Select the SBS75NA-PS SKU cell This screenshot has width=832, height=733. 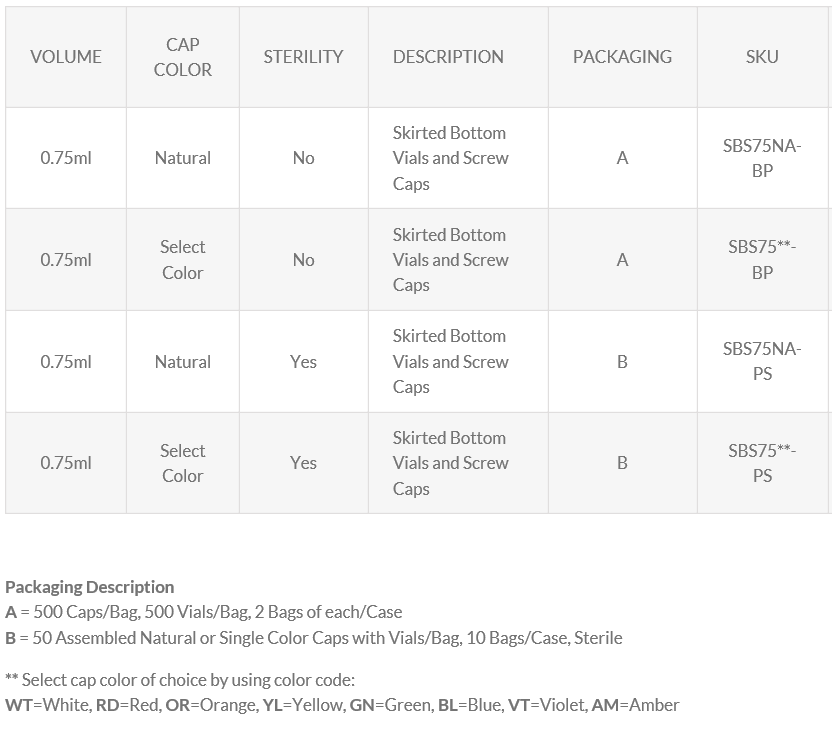tap(762, 361)
